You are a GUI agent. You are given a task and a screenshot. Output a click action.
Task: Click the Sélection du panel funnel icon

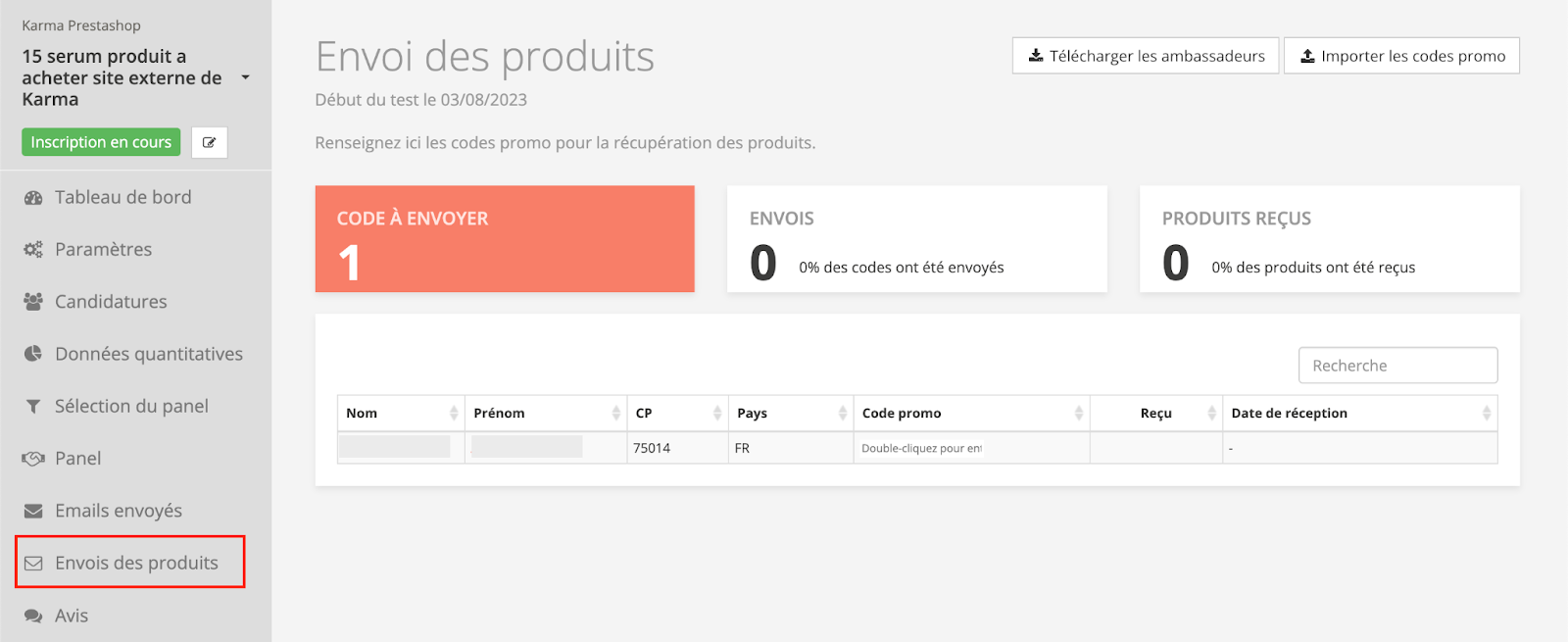[33, 407]
